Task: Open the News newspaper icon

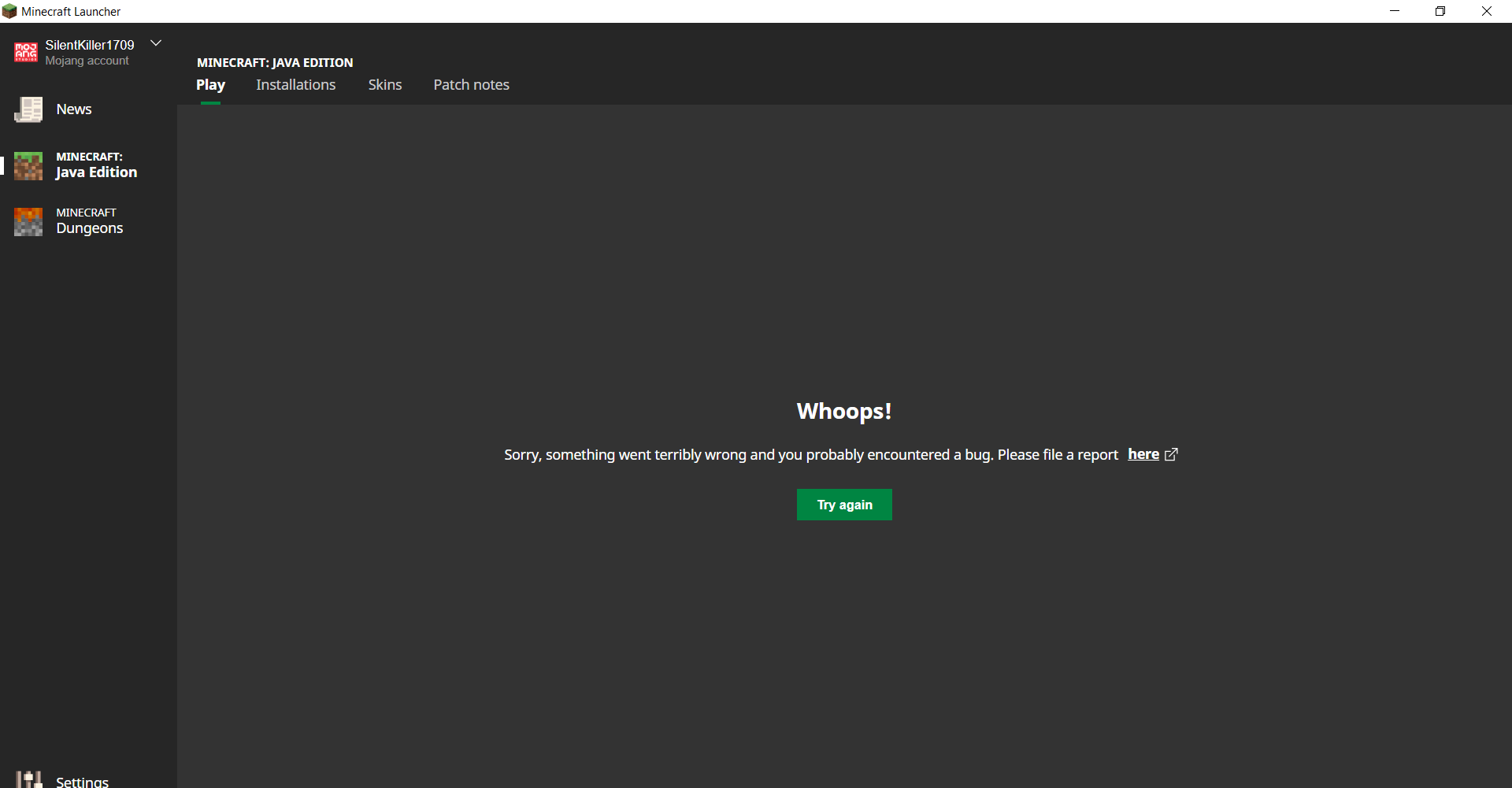Action: (28, 109)
